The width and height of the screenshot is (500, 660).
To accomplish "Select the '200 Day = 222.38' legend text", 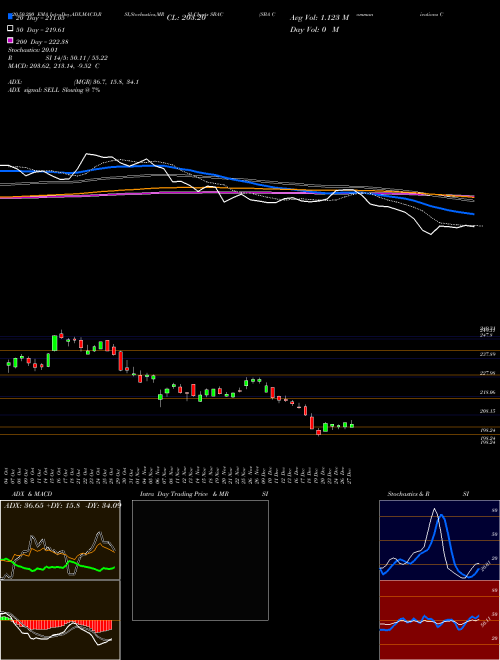I will (42, 42).
